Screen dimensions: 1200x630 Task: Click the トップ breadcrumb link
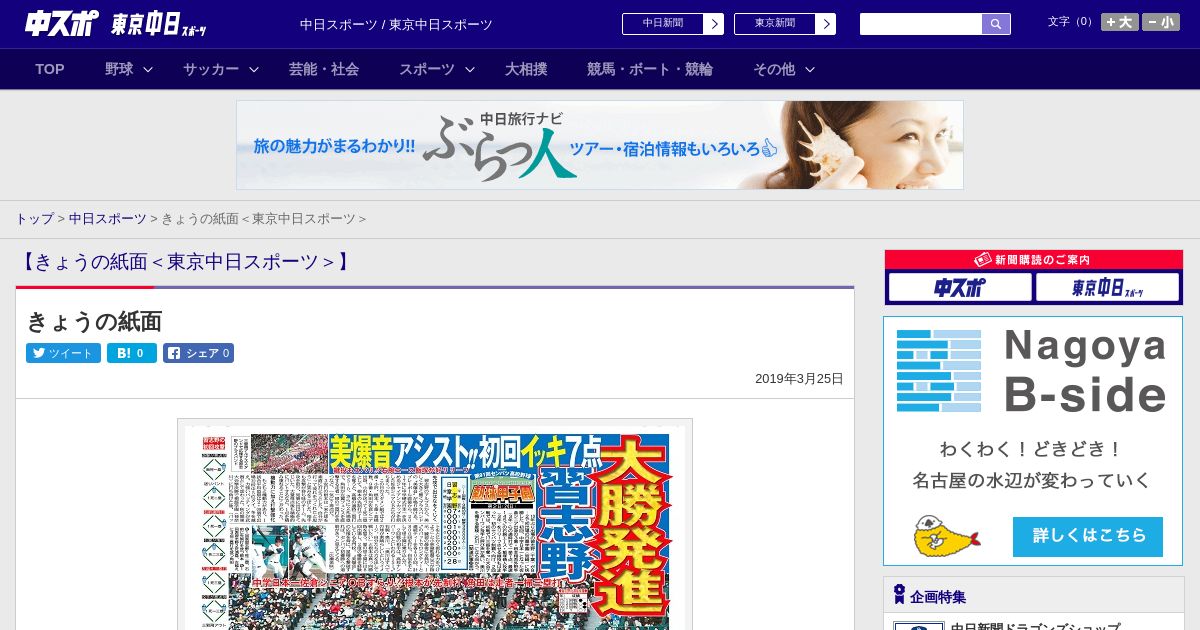(34, 219)
